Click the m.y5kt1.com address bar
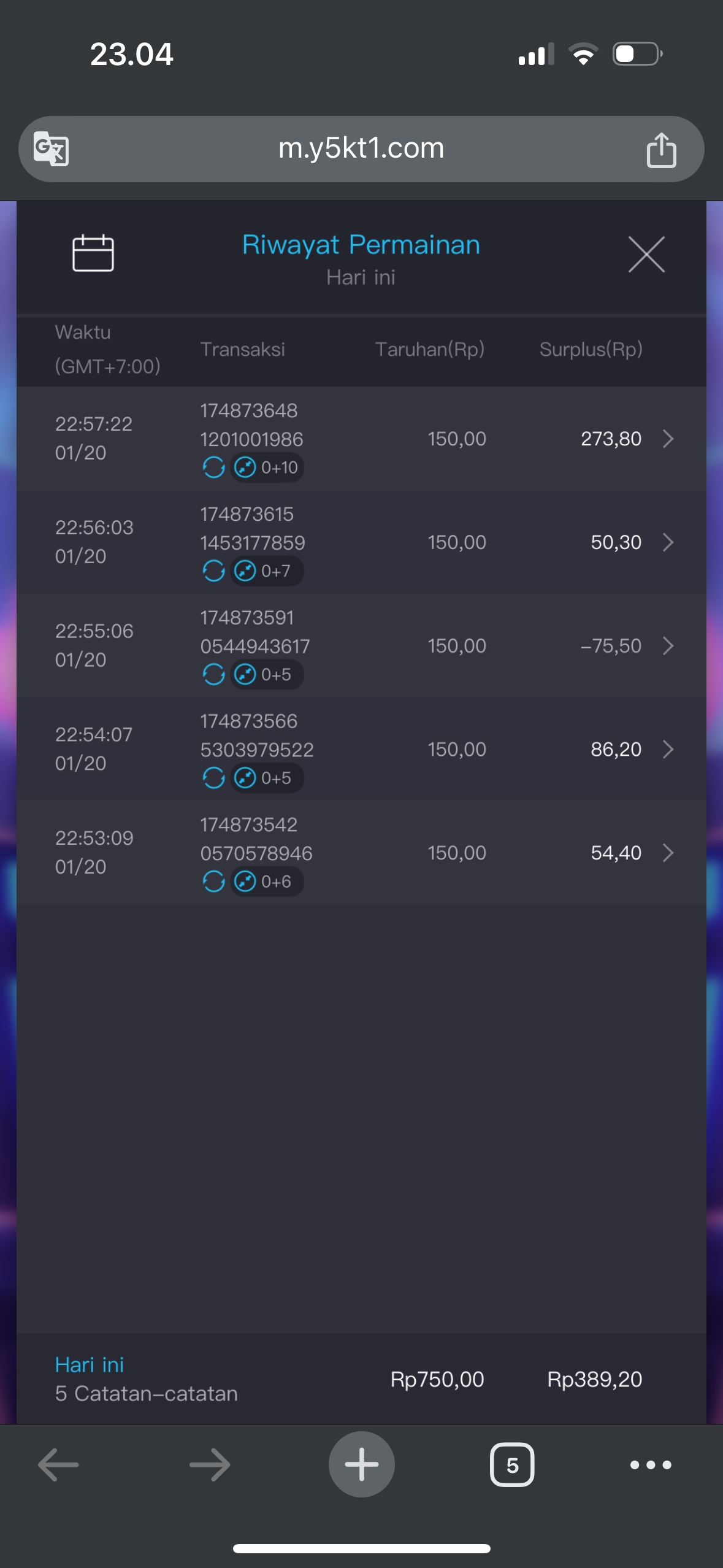 tap(361, 149)
